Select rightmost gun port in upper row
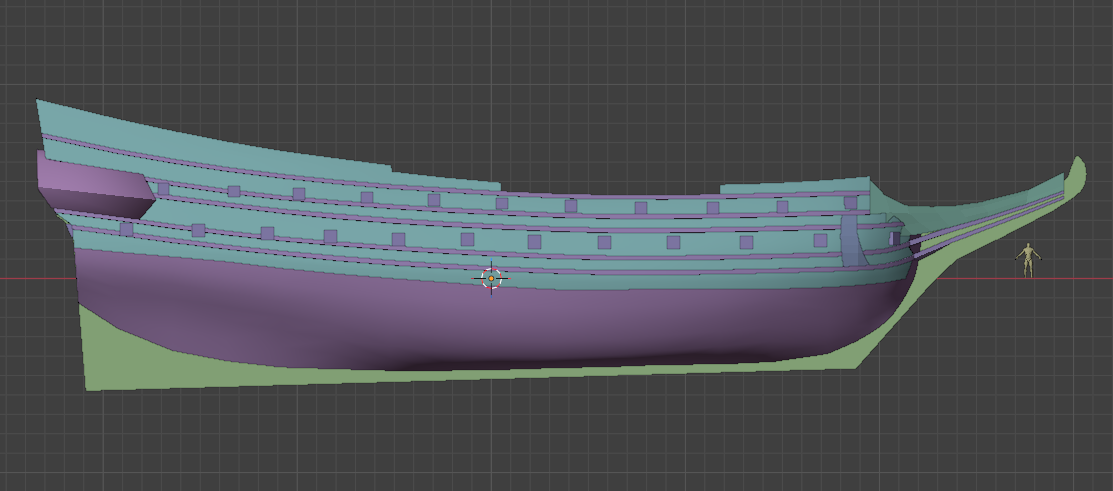The width and height of the screenshot is (1113, 491). point(850,203)
